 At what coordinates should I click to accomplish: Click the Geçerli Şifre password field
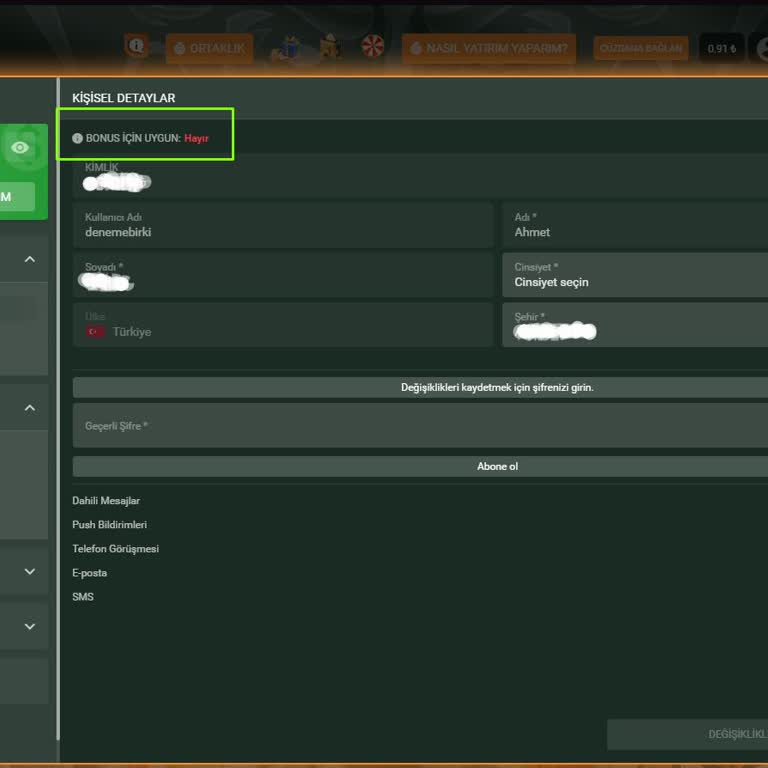point(420,426)
